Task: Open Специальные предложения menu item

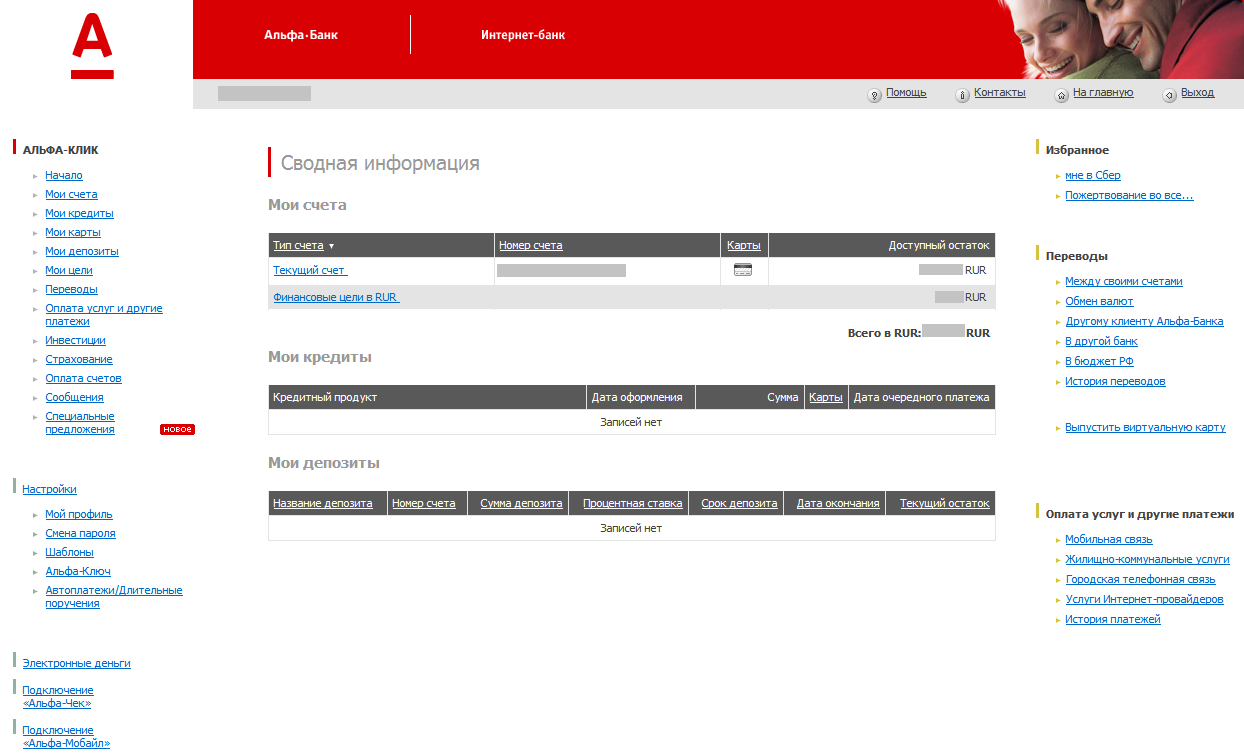Action: click(80, 423)
